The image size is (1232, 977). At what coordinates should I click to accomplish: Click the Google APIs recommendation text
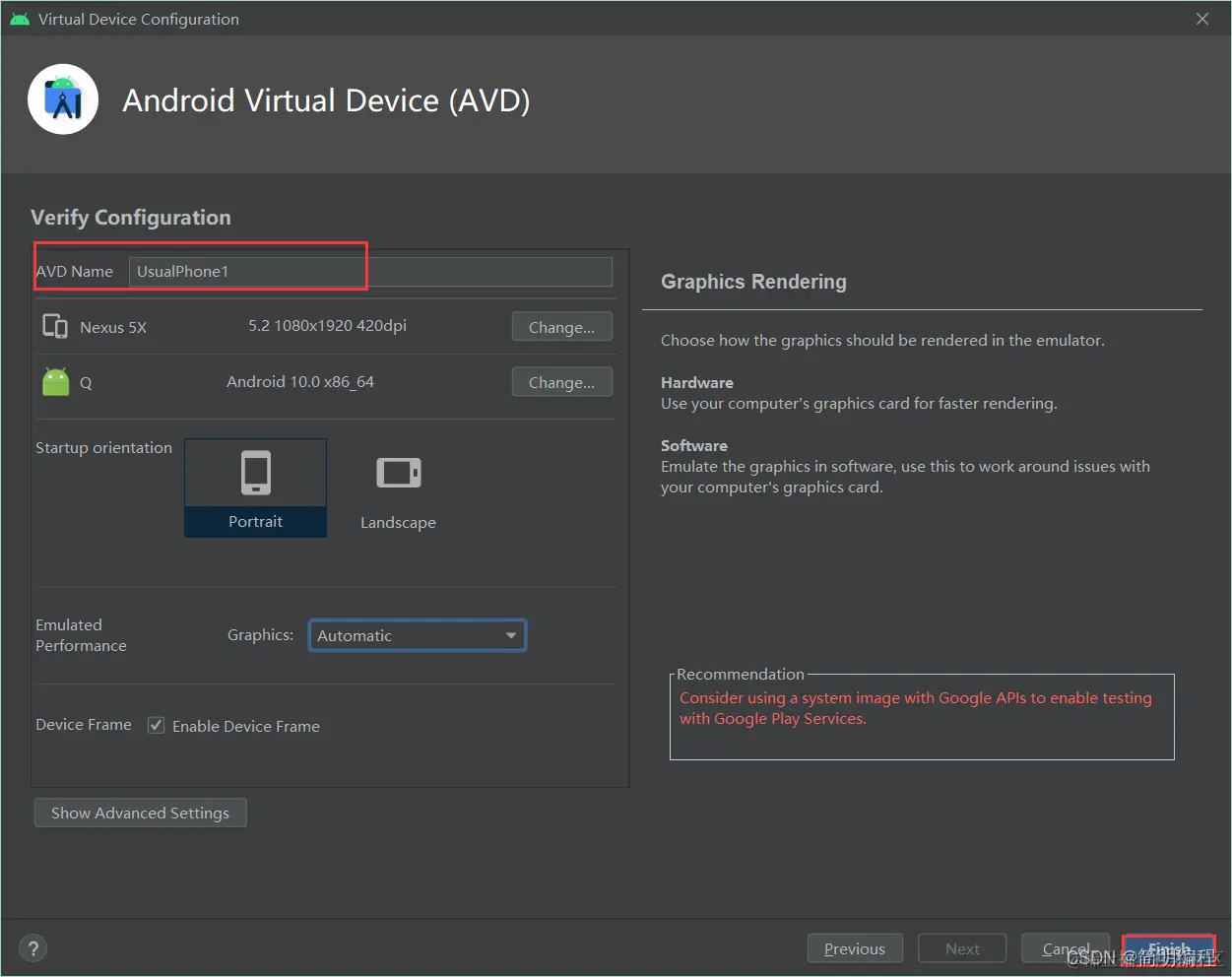(x=916, y=708)
